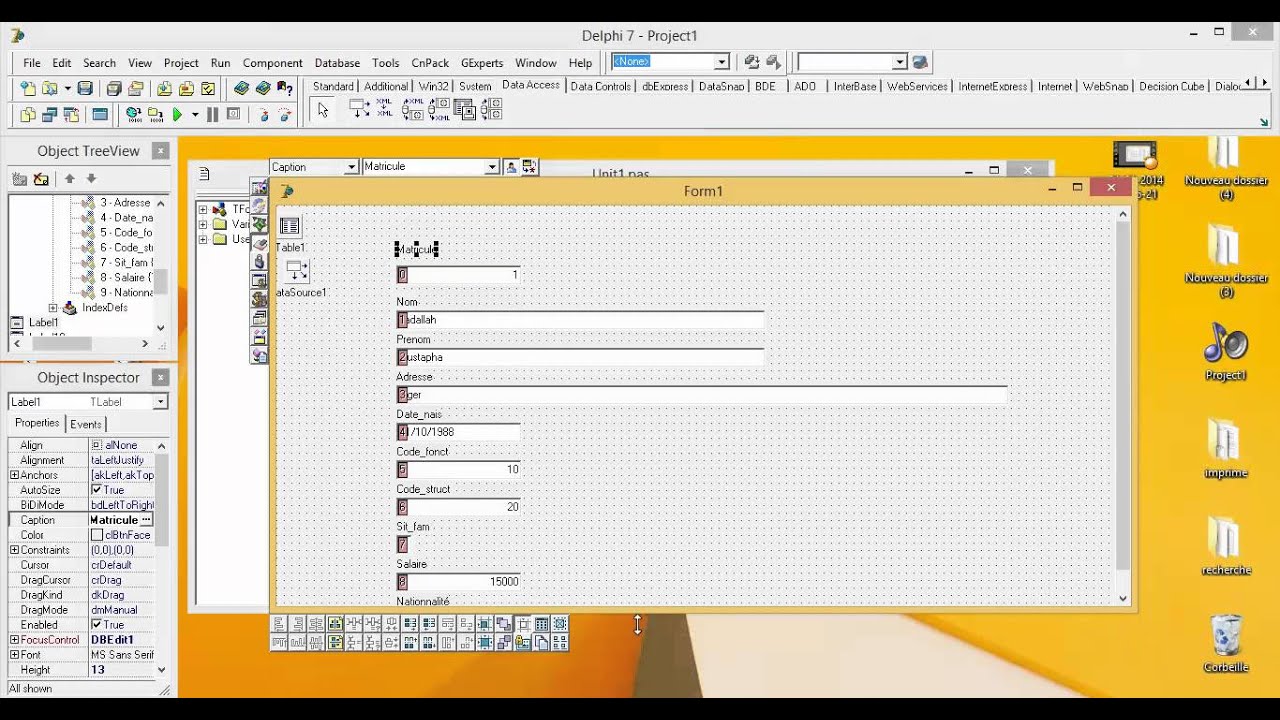Close the Object TreeView panel
This screenshot has height=720, width=1280.
[160, 151]
